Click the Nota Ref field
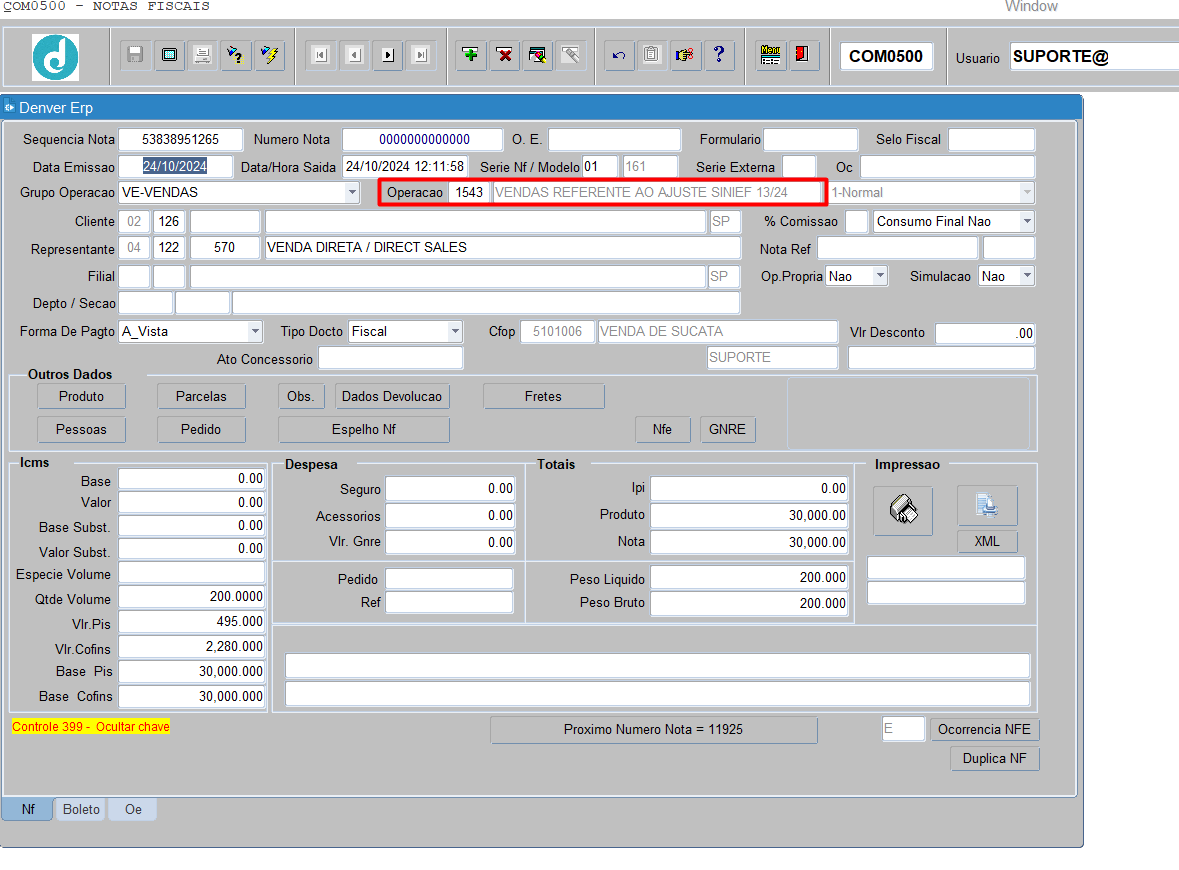 click(898, 248)
